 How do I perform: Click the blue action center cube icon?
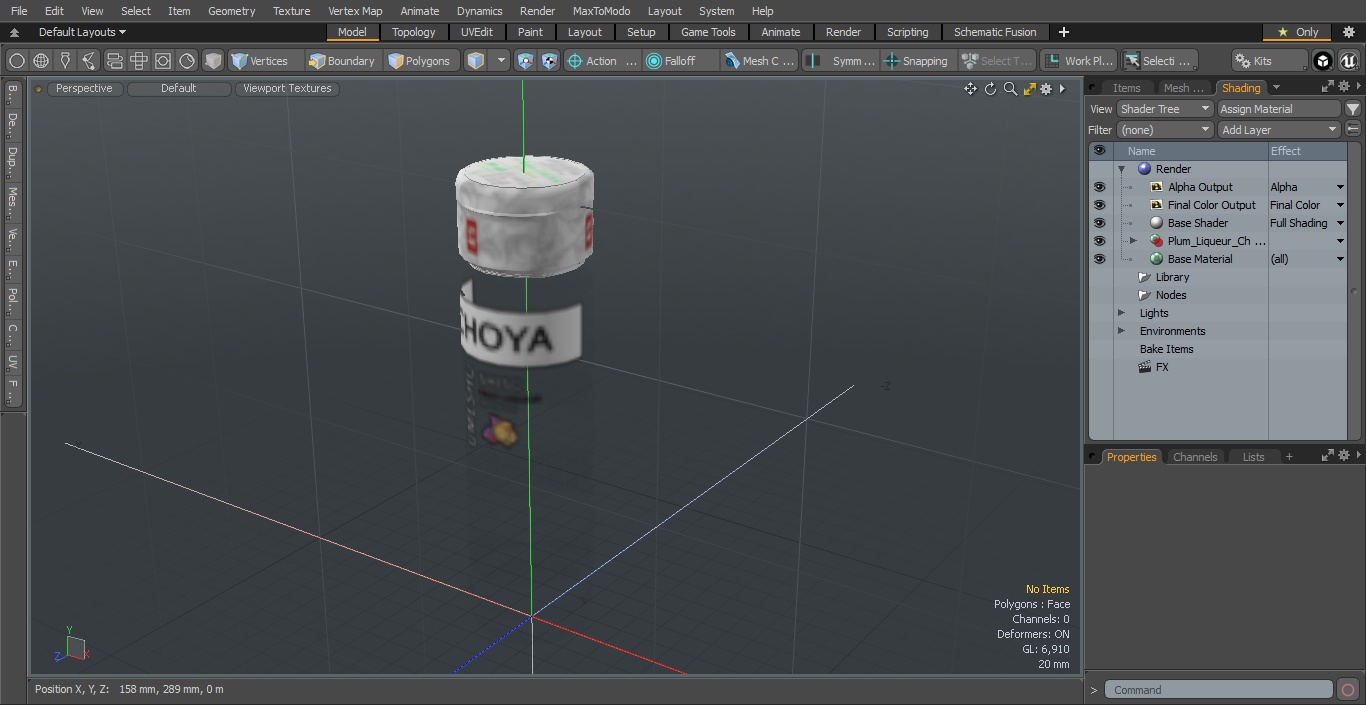(x=526, y=61)
